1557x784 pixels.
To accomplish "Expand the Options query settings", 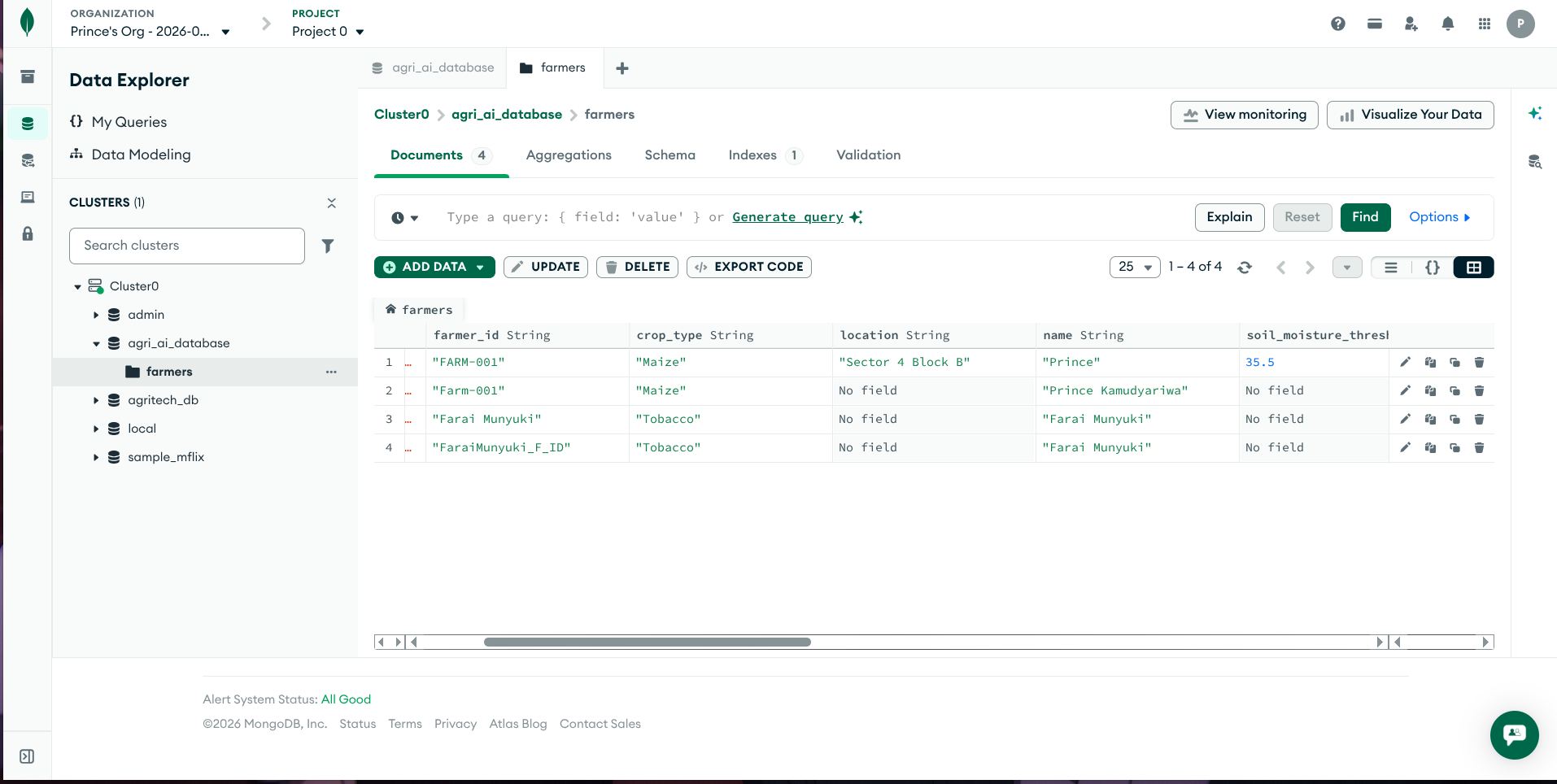I will coord(1439,217).
